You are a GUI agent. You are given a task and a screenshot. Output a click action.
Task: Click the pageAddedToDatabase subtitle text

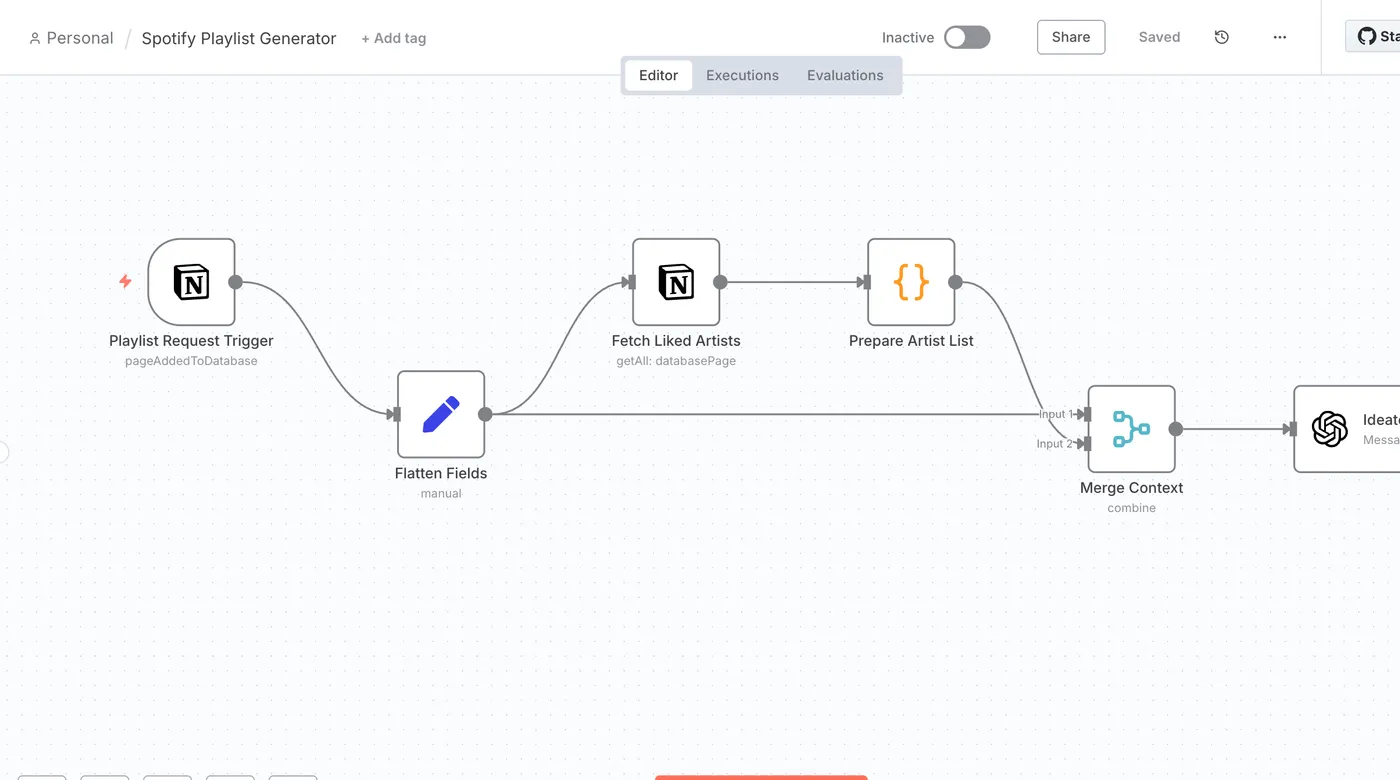click(x=191, y=361)
